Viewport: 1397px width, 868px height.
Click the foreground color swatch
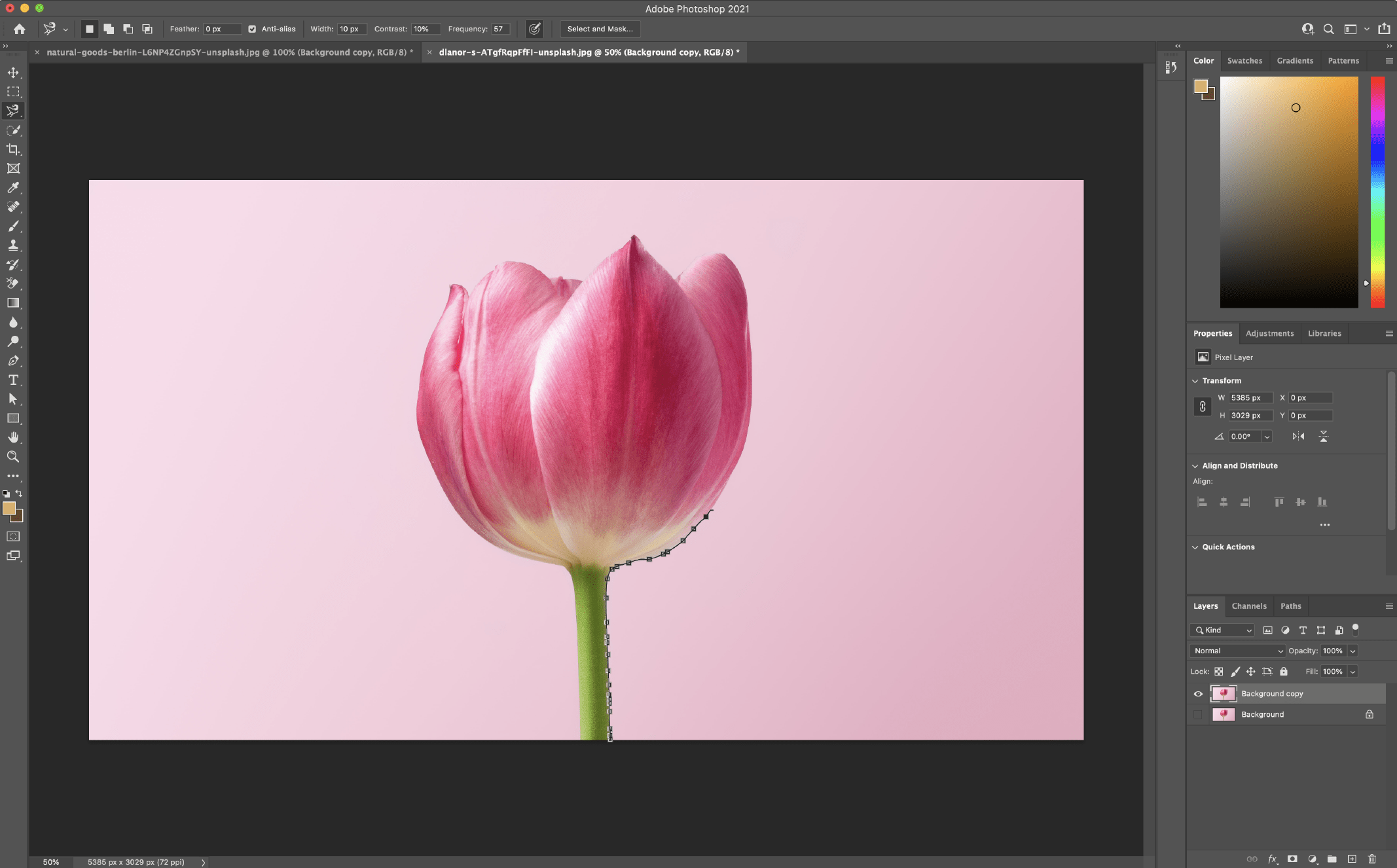[x=10, y=507]
